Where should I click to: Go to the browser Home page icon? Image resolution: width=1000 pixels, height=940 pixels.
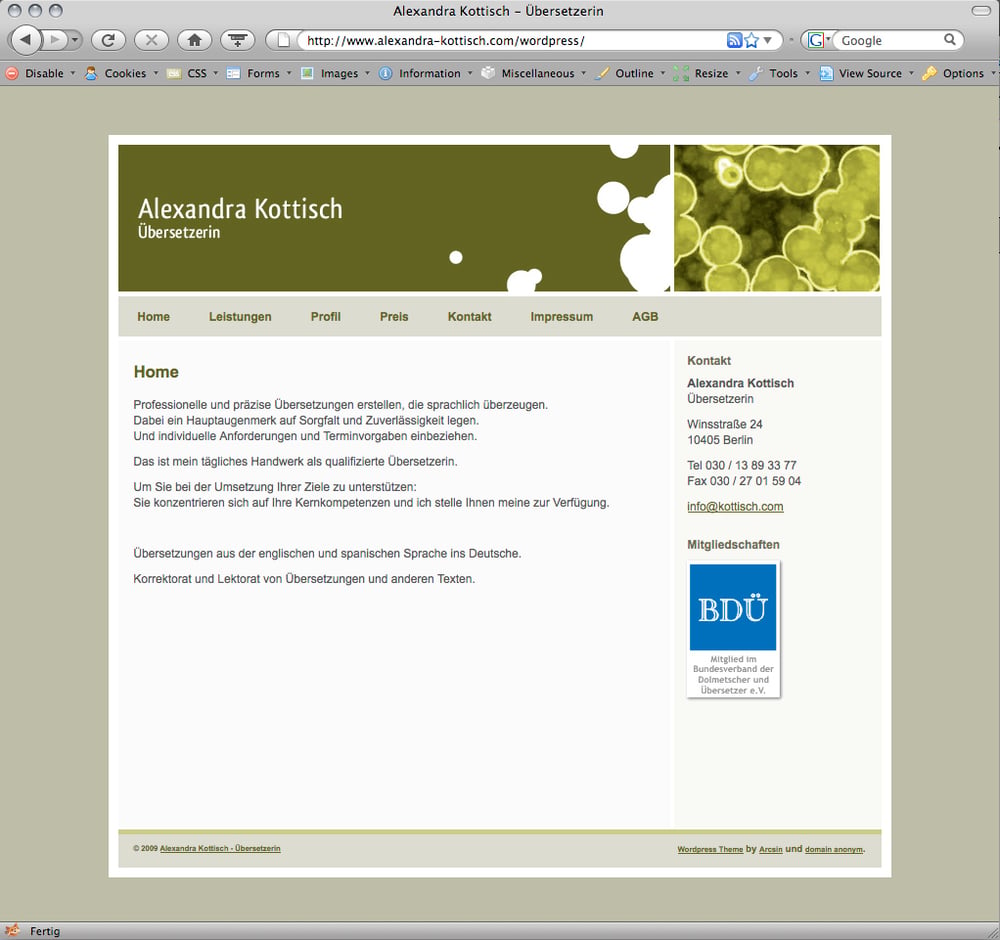pyautogui.click(x=195, y=40)
